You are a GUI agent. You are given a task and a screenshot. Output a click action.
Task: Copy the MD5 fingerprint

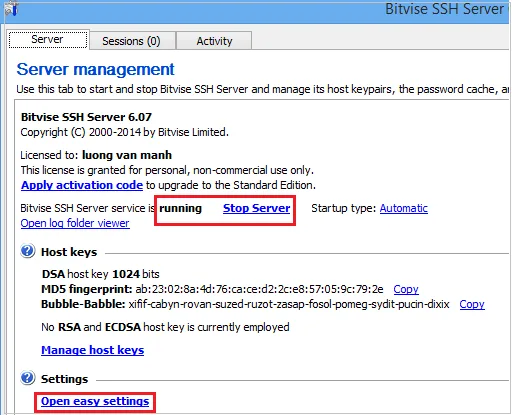click(406, 289)
